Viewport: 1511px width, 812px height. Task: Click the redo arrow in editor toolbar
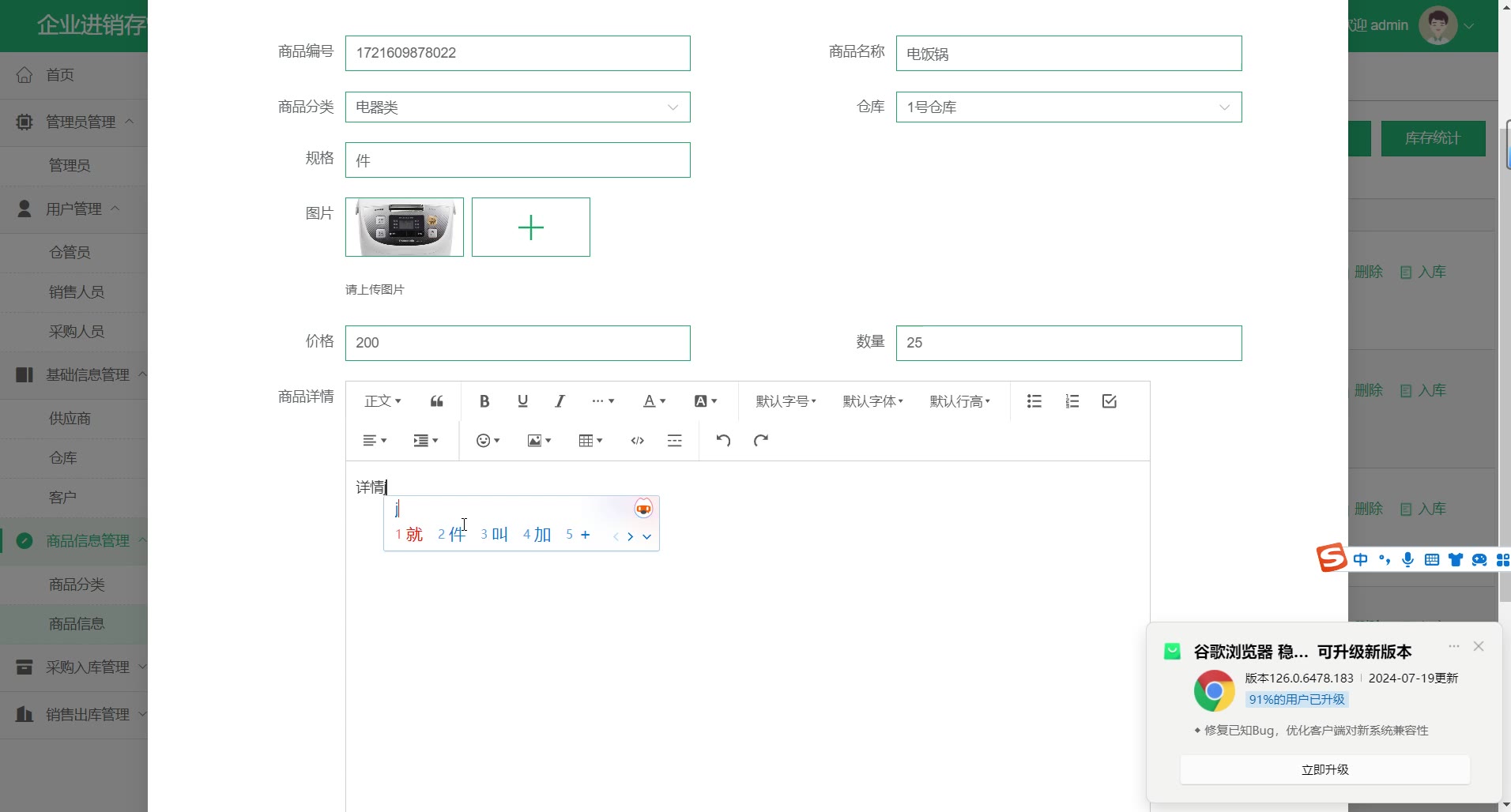(760, 441)
